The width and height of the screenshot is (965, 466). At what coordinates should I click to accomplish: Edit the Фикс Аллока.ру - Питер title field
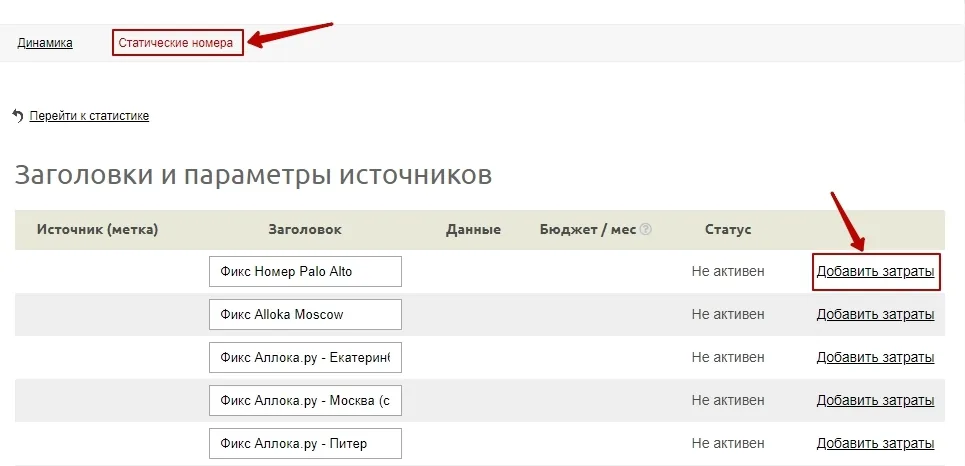[x=305, y=444]
